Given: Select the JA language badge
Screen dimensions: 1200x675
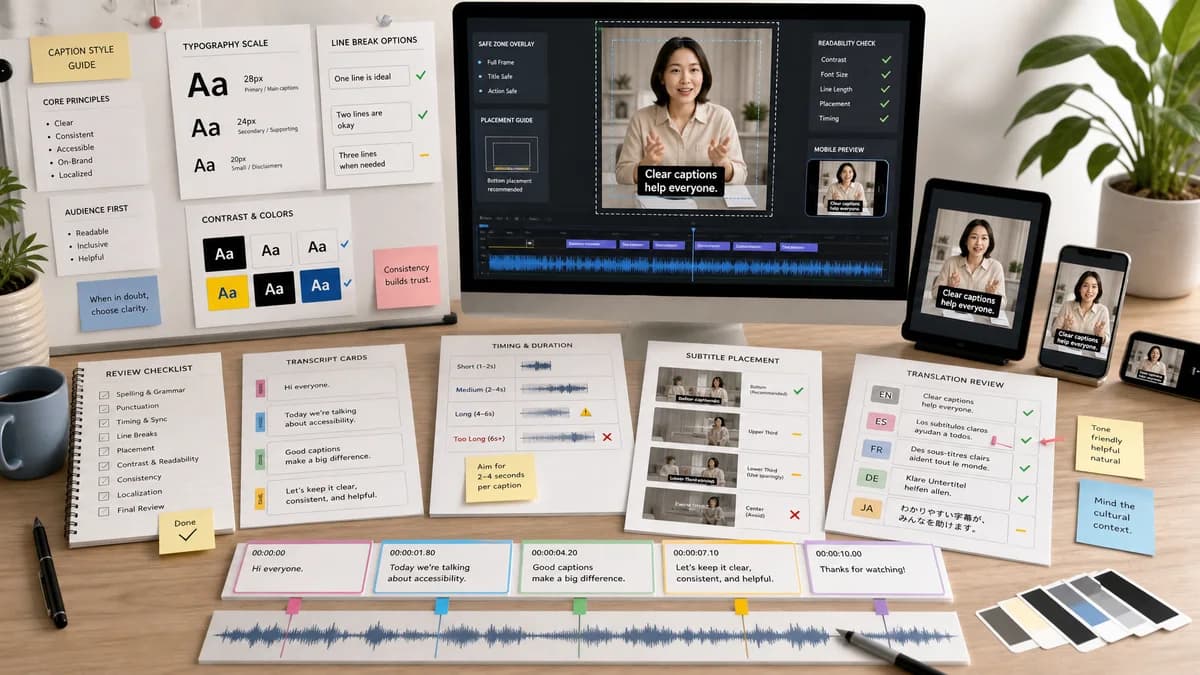Looking at the screenshot, I should [x=866, y=508].
